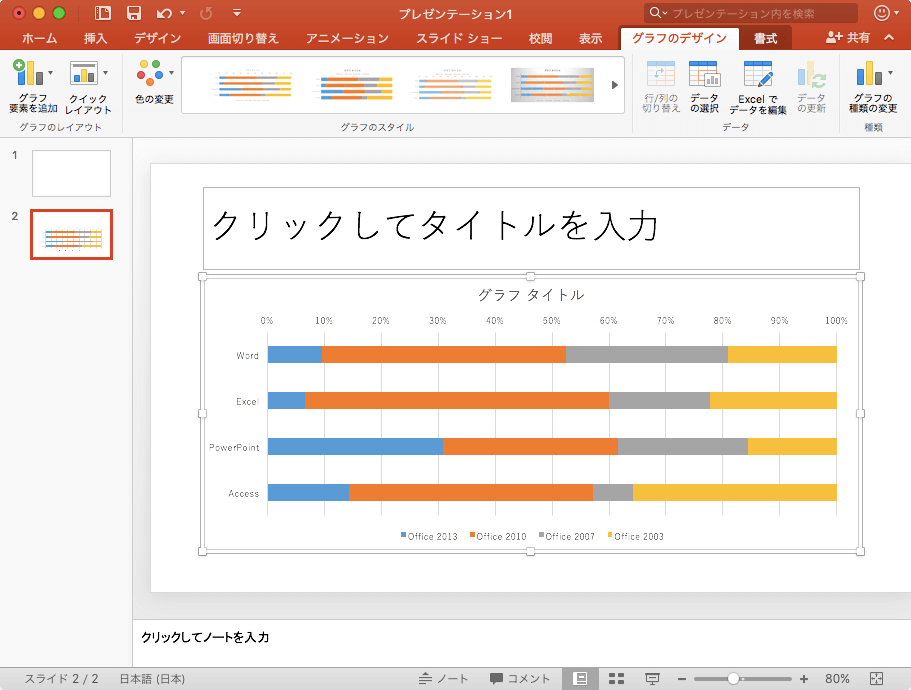Click the グラフ タイトル chart title
The width and height of the screenshot is (911, 690).
click(x=531, y=295)
